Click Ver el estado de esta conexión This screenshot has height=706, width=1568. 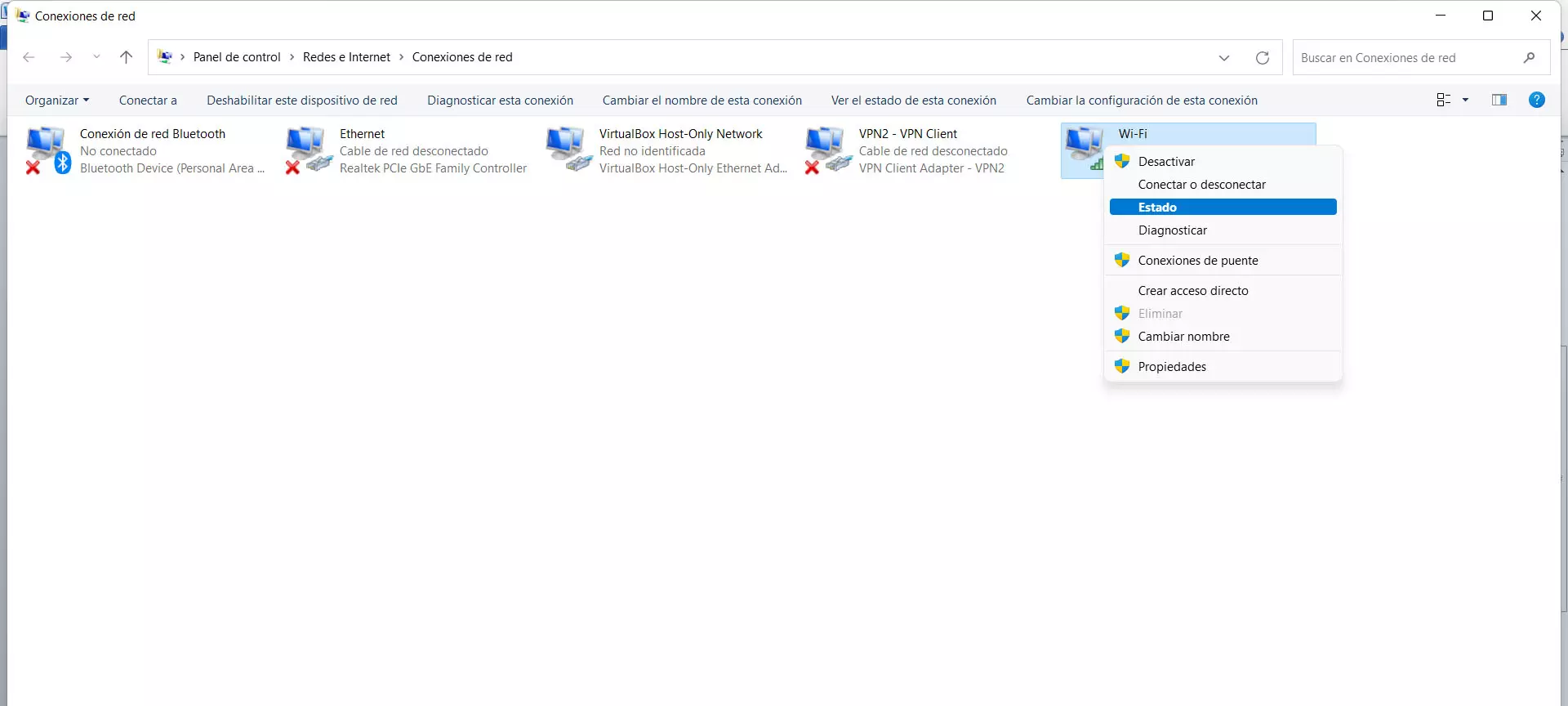[914, 101]
